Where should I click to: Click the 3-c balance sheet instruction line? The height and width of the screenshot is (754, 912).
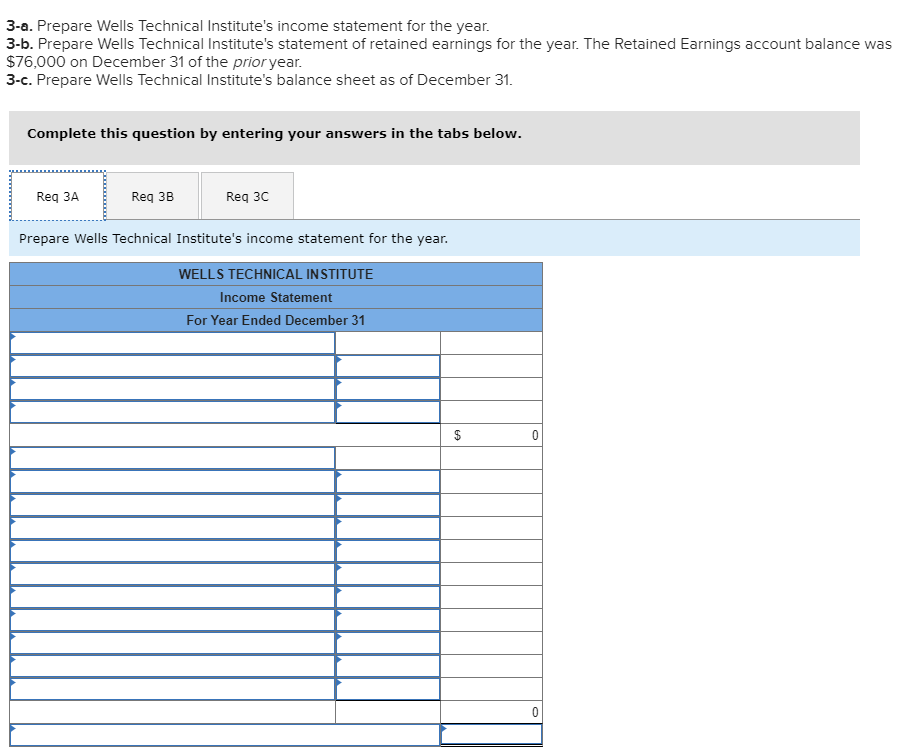(x=259, y=80)
